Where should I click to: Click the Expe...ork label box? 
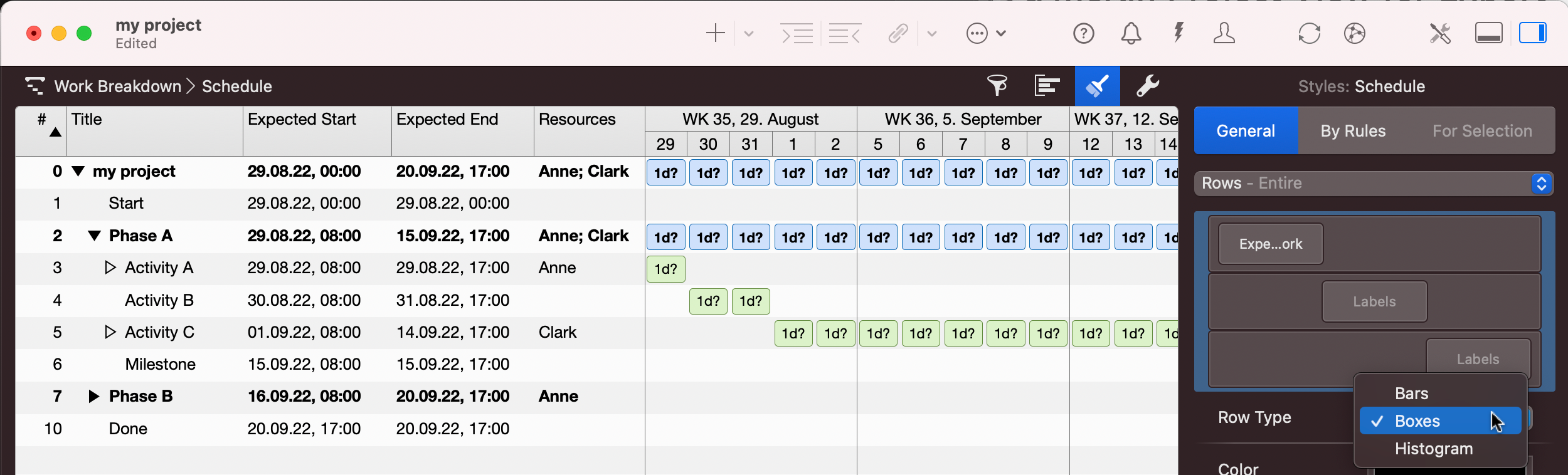point(1270,244)
